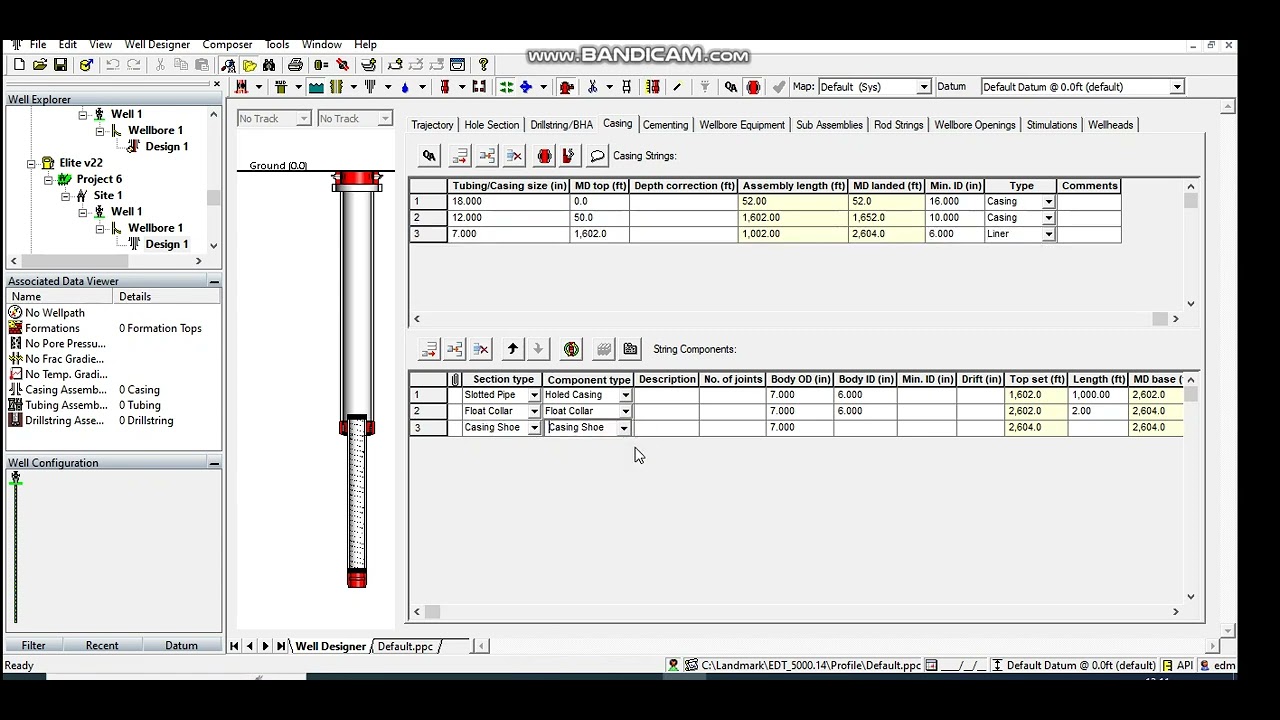This screenshot has width=1280, height=720.
Task: Open the Default.ppc document tab
Action: coord(405,647)
